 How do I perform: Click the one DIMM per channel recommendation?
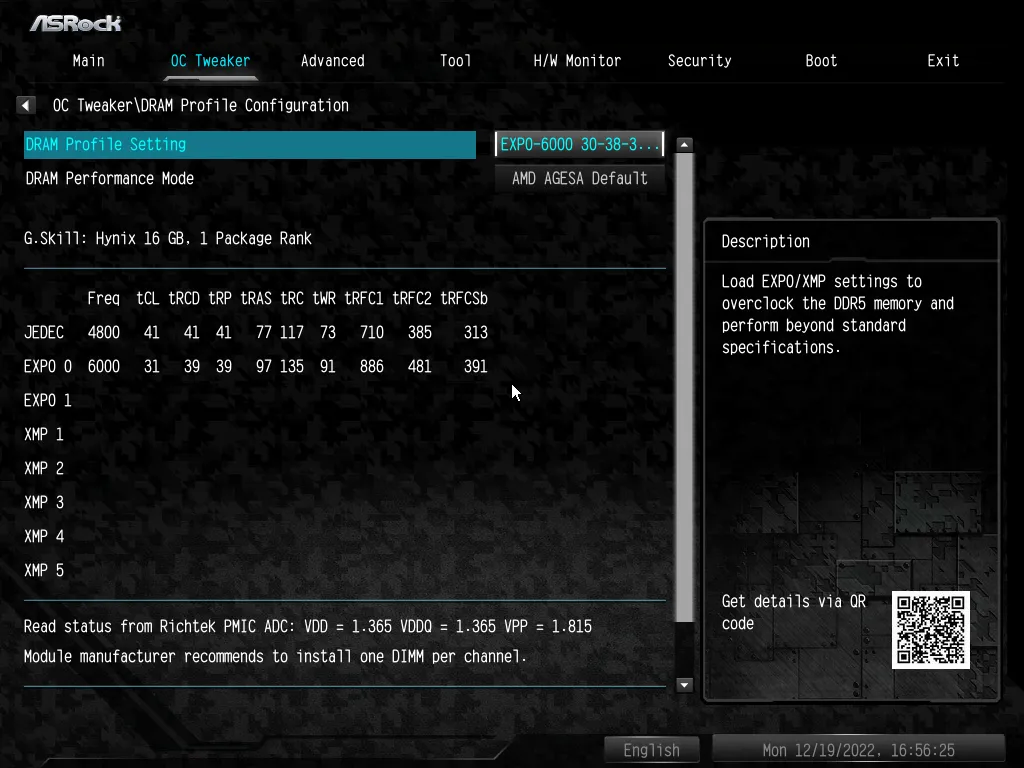click(x=275, y=656)
